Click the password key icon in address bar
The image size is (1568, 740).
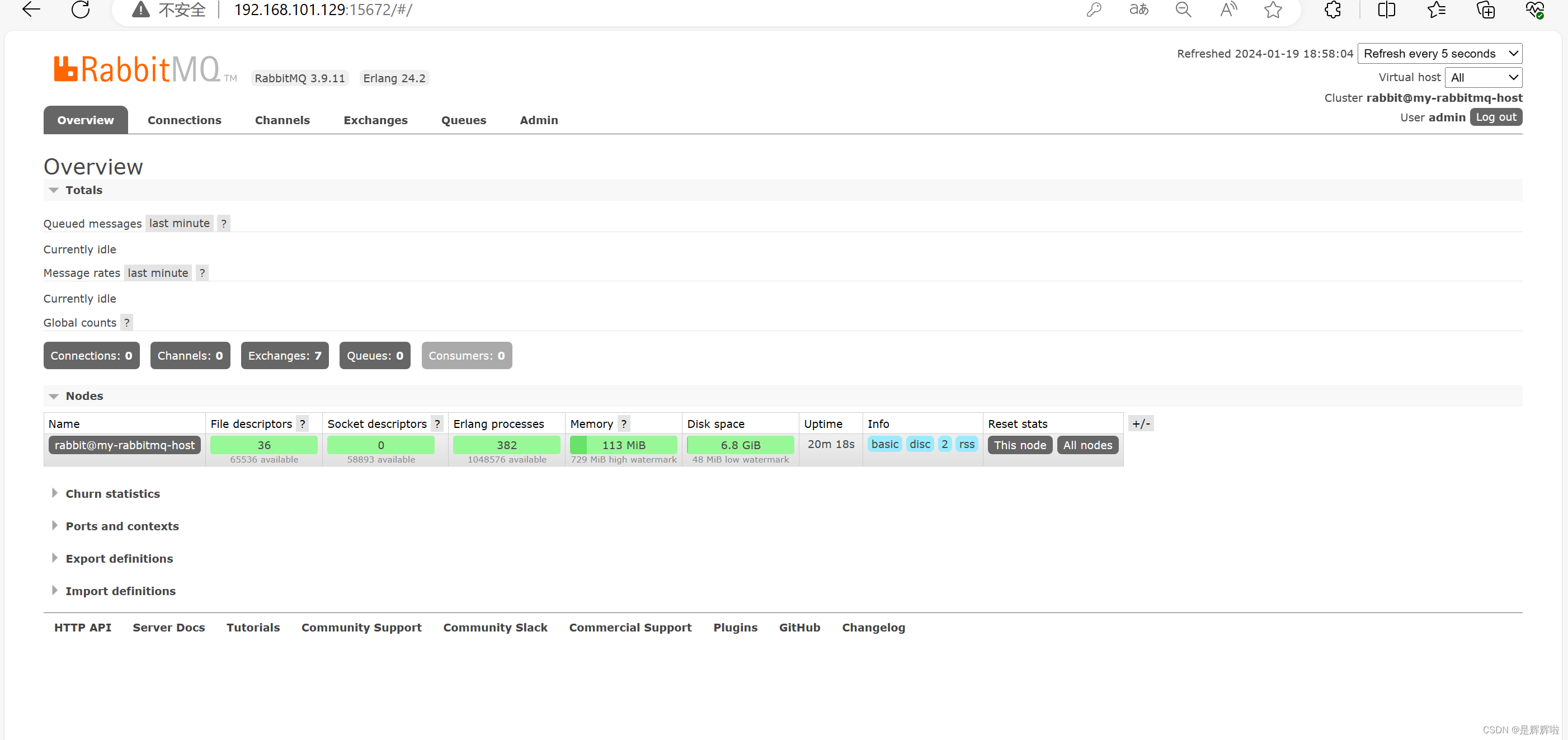[x=1094, y=9]
